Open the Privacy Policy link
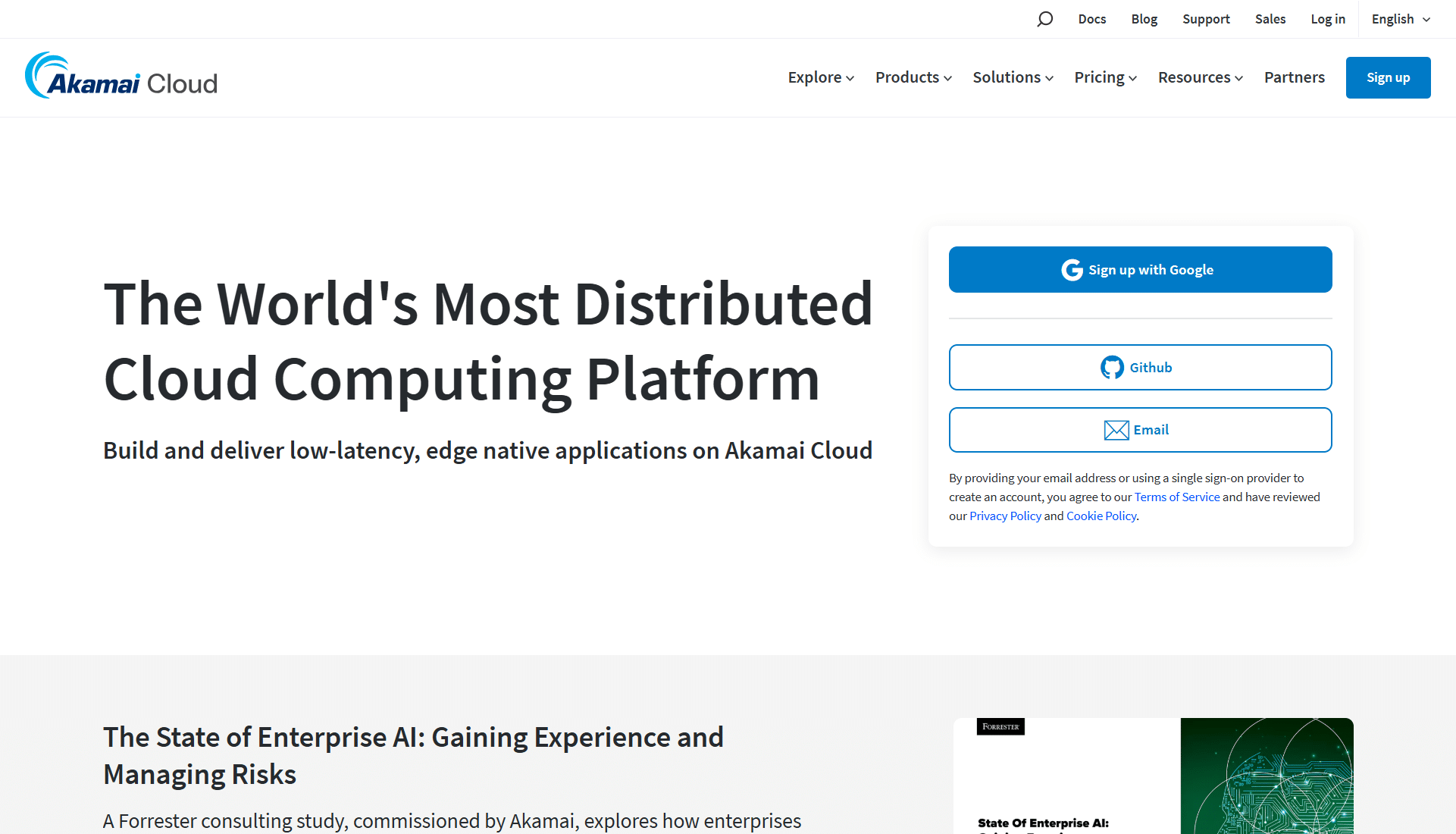Image resolution: width=1456 pixels, height=834 pixels. (1005, 516)
